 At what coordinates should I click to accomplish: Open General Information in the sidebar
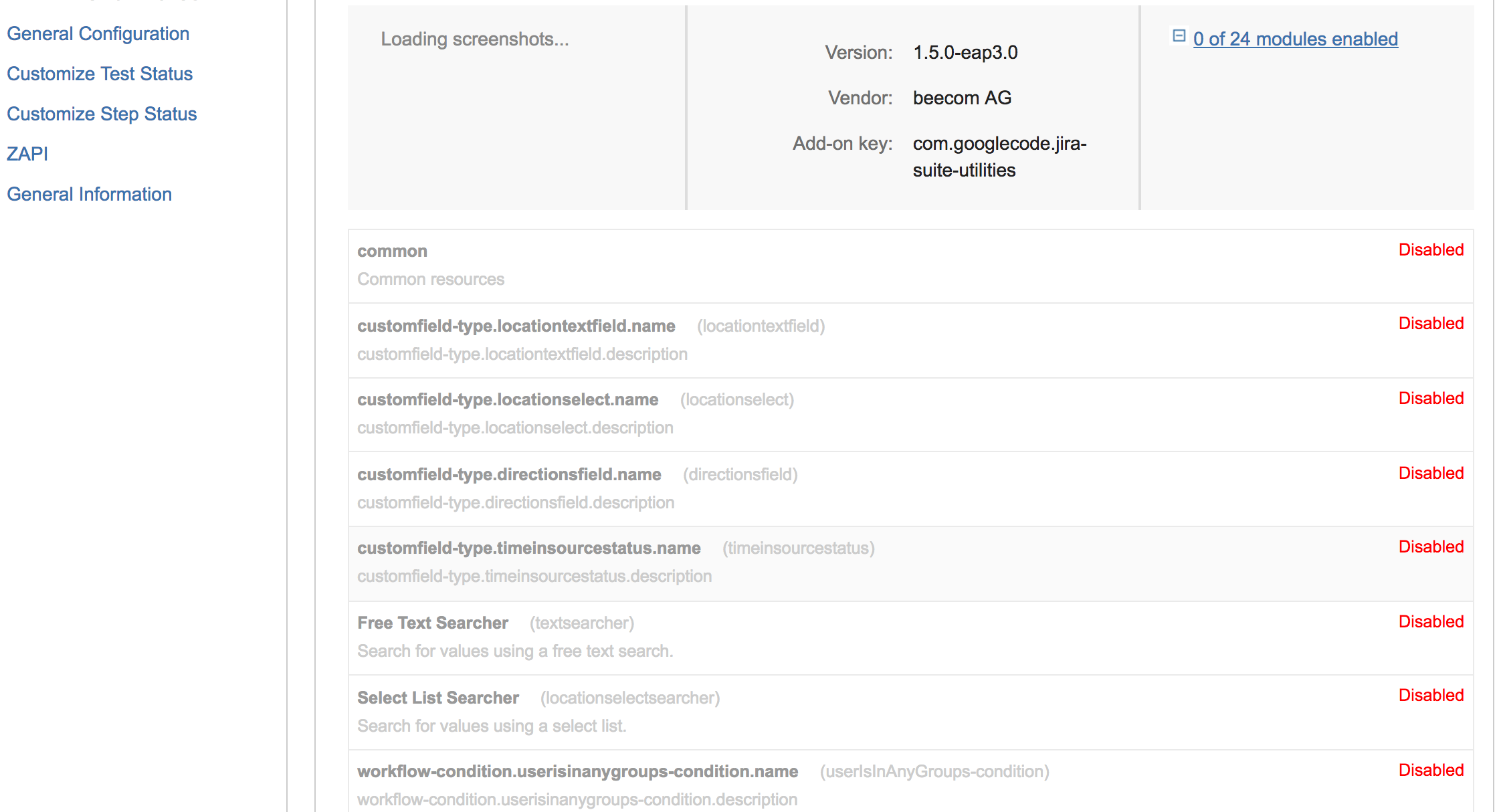coord(89,194)
